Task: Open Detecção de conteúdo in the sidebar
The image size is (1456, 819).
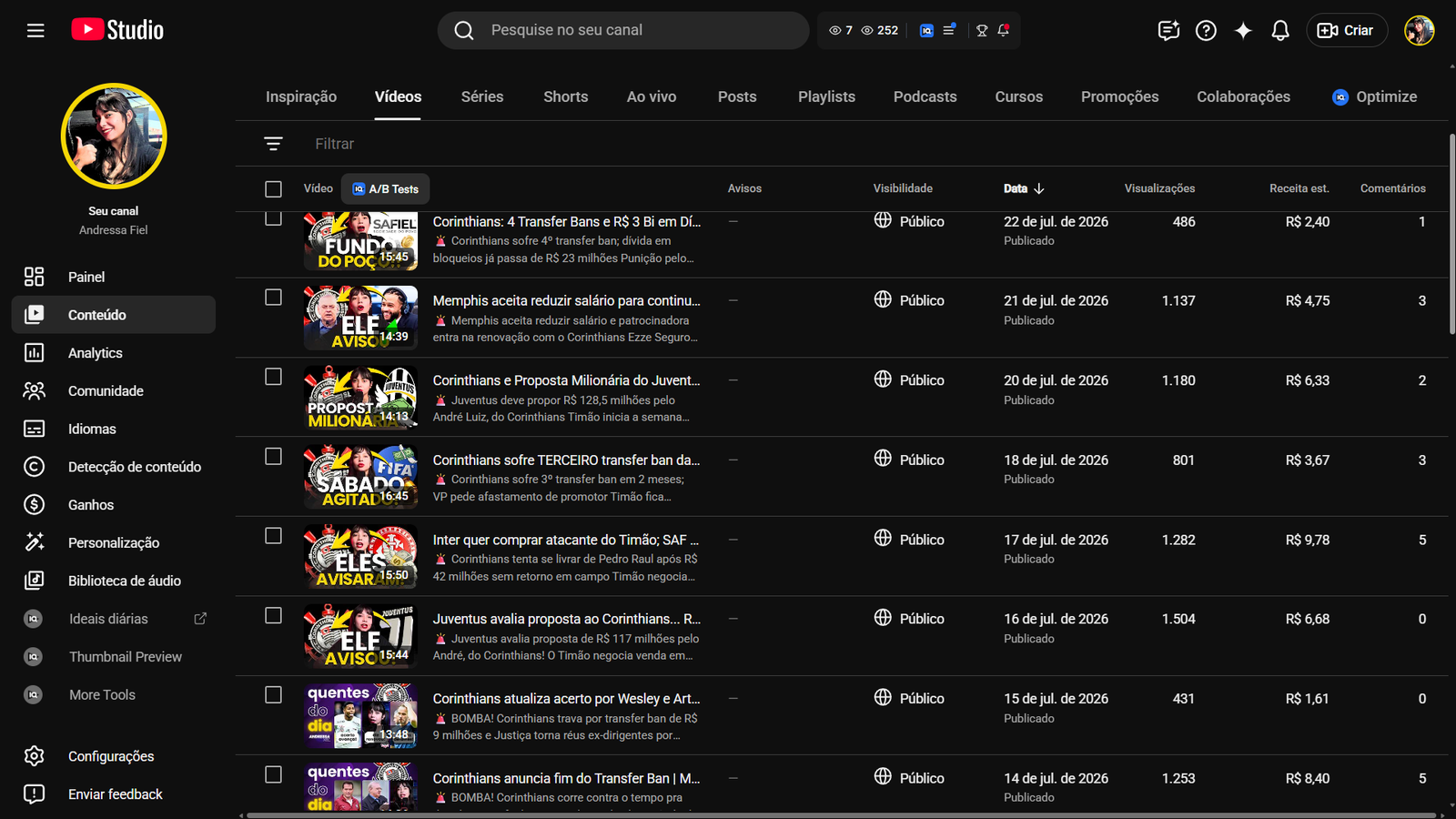Action: pos(114,467)
